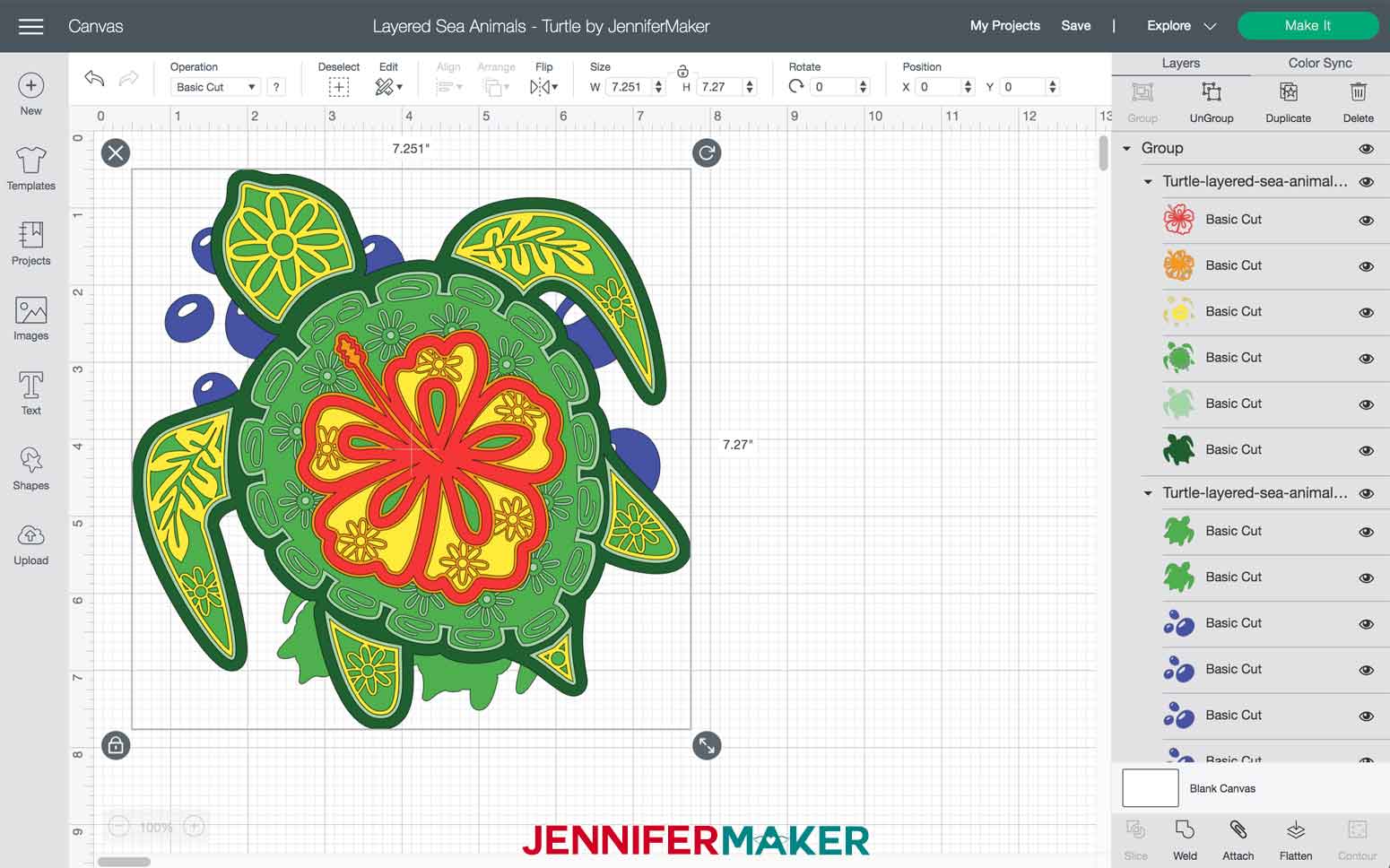The width and height of the screenshot is (1390, 868).
Task: Hide the first blue bubbles Basic Cut layer
Action: pyautogui.click(x=1366, y=624)
